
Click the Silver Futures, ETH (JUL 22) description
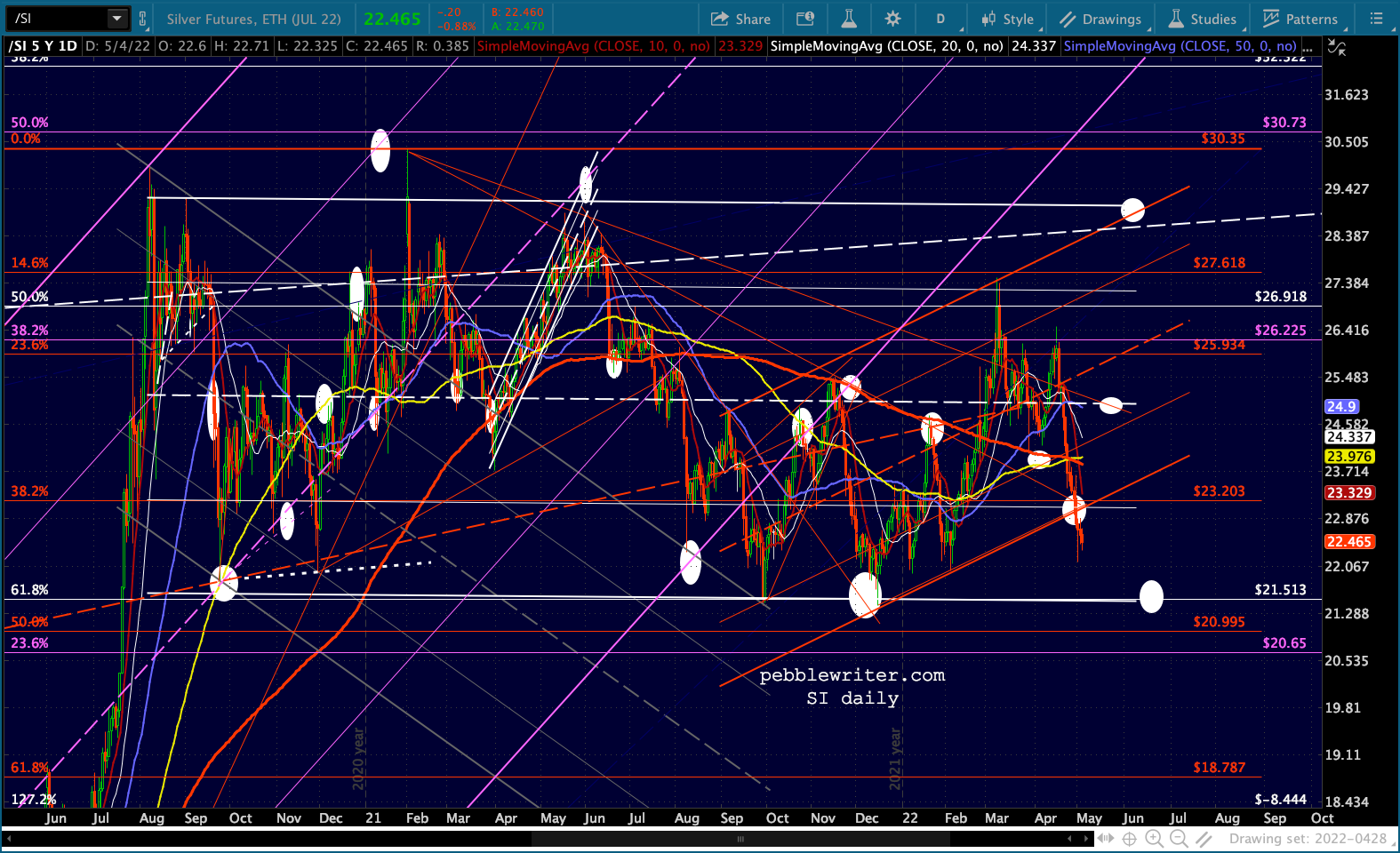[254, 19]
